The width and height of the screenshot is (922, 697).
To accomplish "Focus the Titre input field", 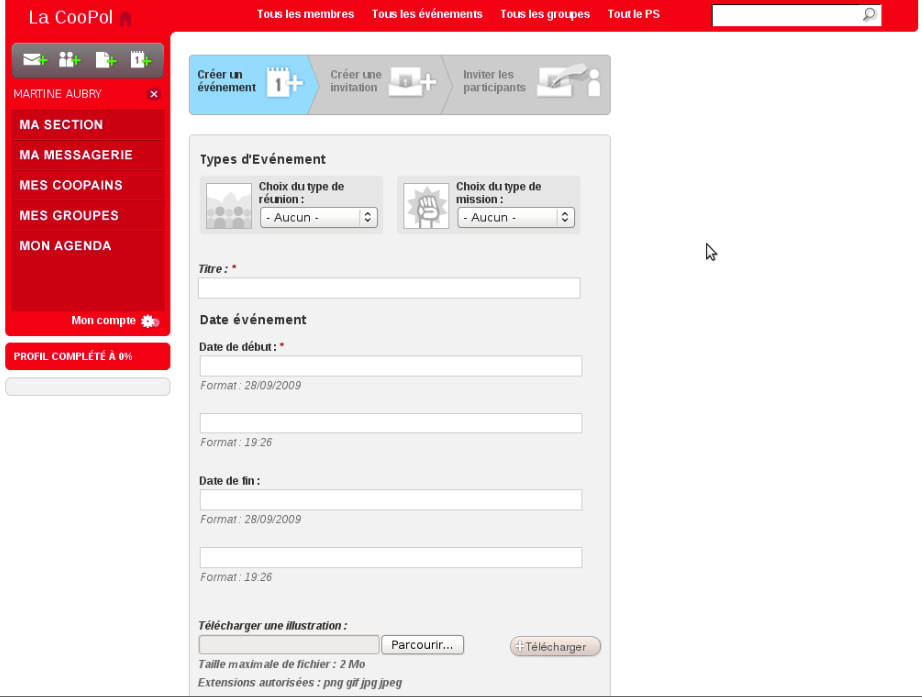I will tap(389, 288).
